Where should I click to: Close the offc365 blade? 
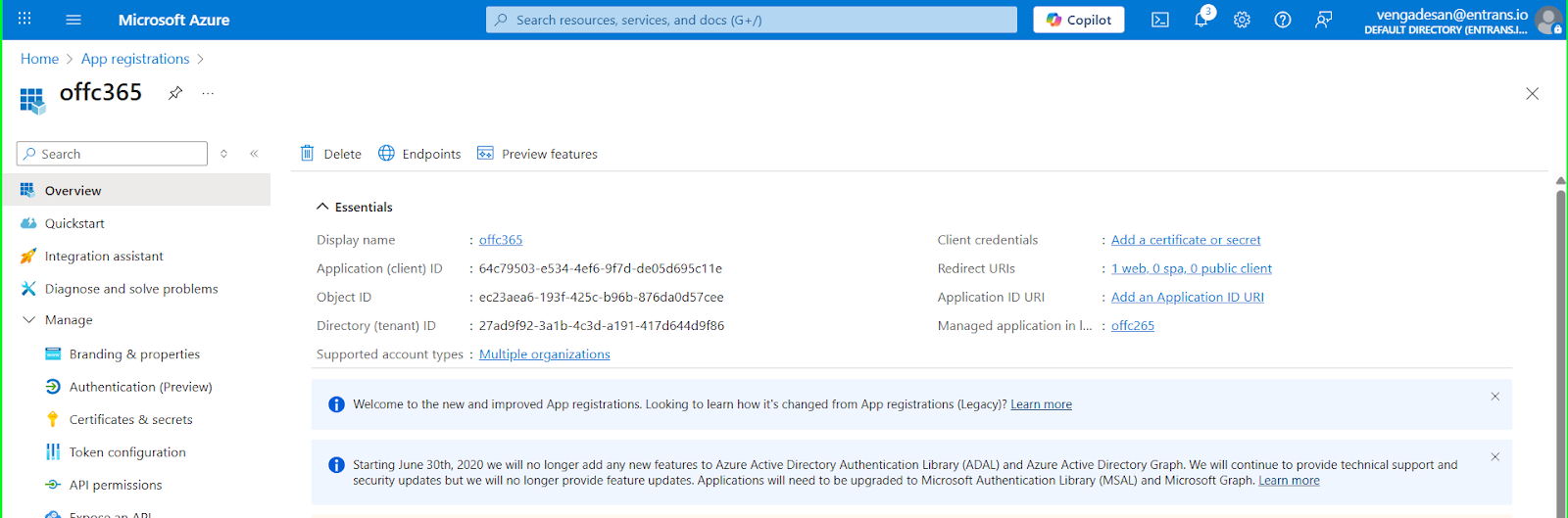coord(1533,94)
